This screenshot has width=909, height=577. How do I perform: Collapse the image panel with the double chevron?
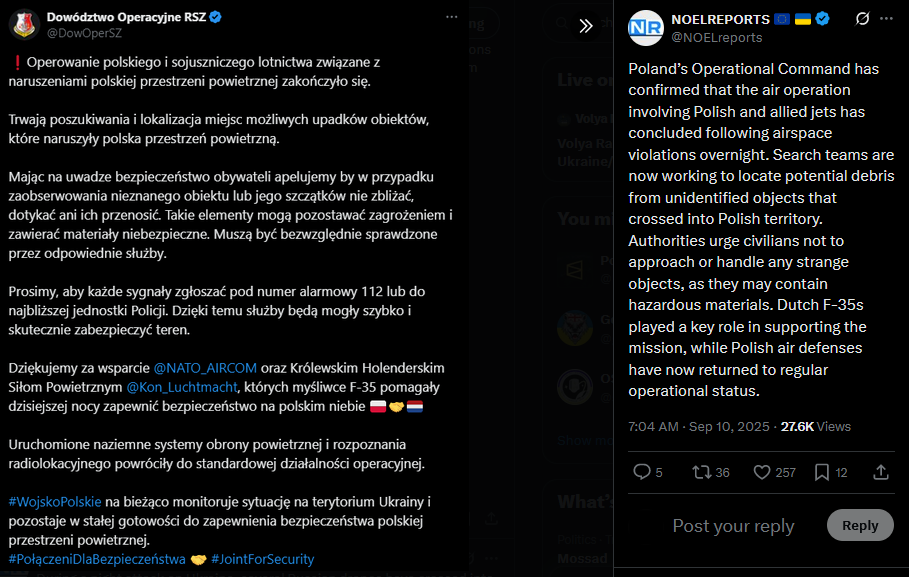click(586, 26)
